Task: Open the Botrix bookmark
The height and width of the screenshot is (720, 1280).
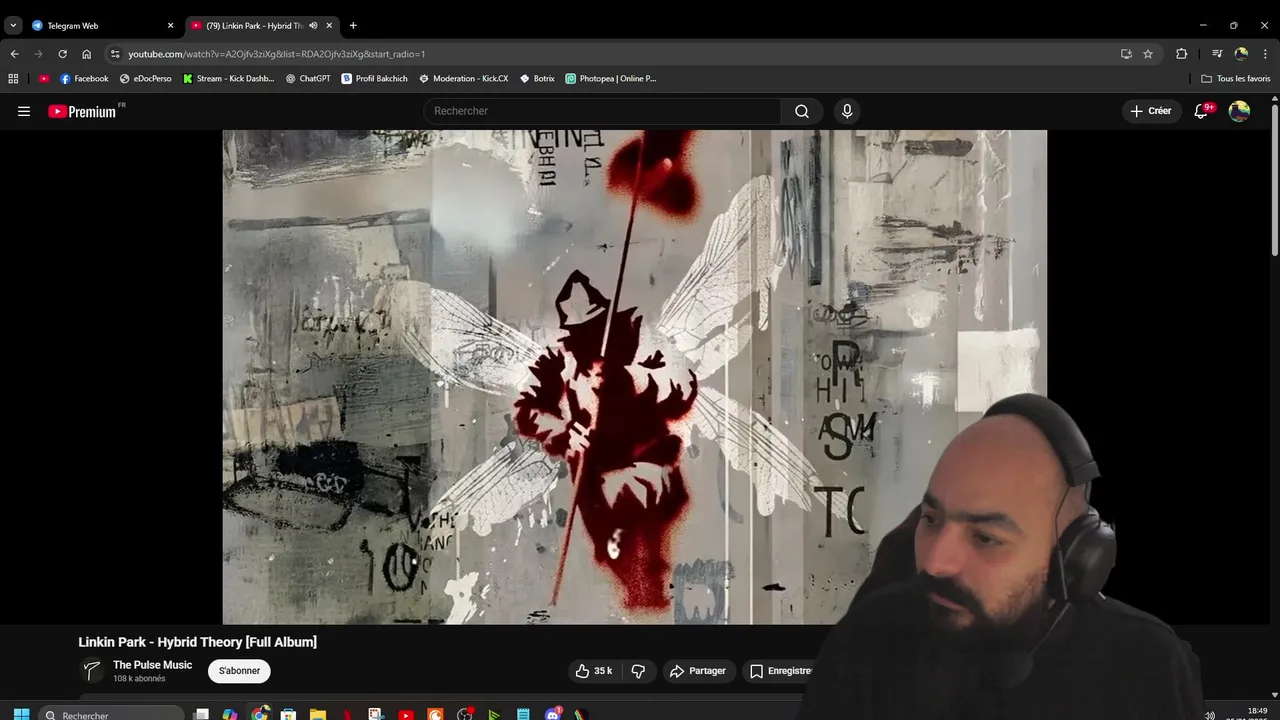Action: pos(537,78)
